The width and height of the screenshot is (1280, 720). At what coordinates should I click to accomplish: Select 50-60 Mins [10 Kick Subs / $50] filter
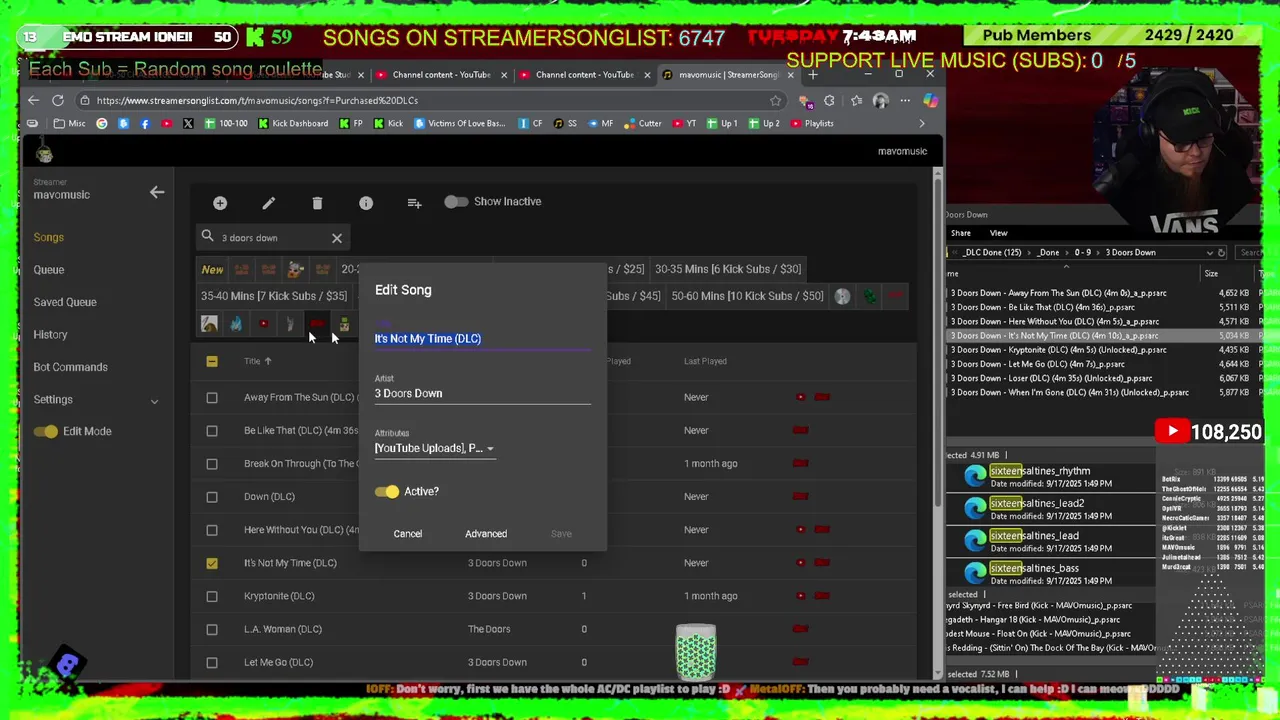tap(748, 296)
